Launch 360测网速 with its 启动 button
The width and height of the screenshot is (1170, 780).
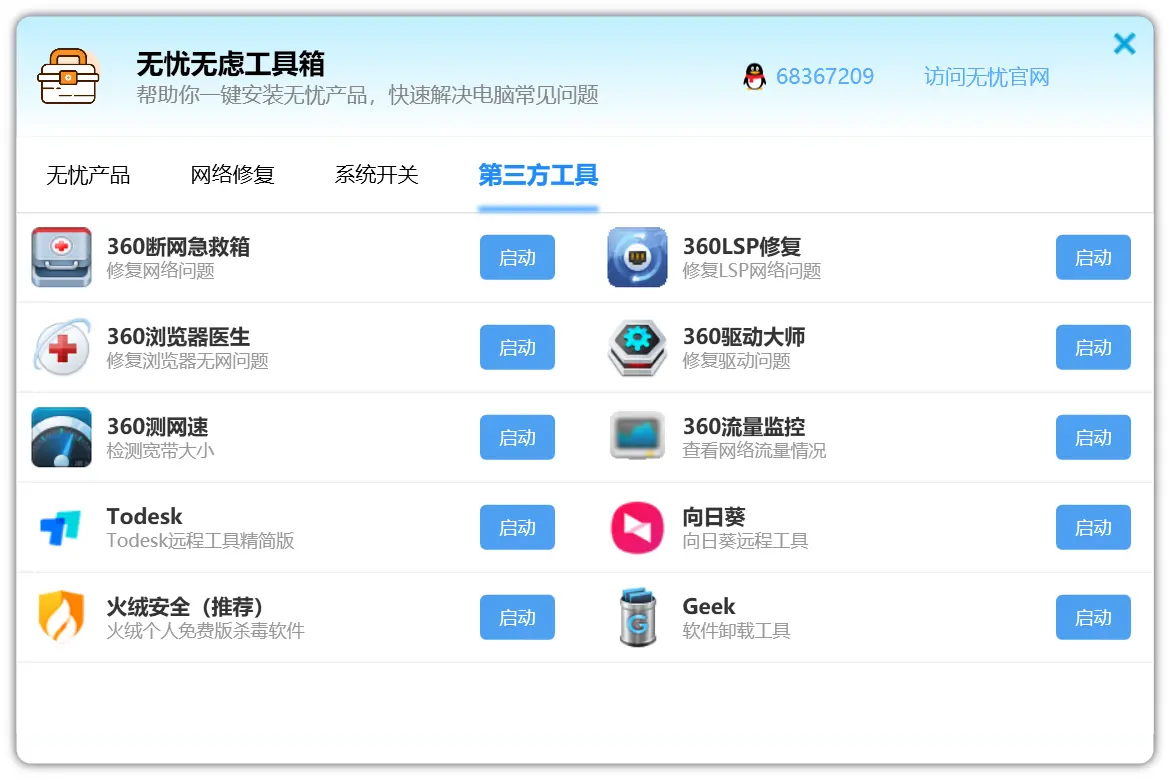pos(517,437)
